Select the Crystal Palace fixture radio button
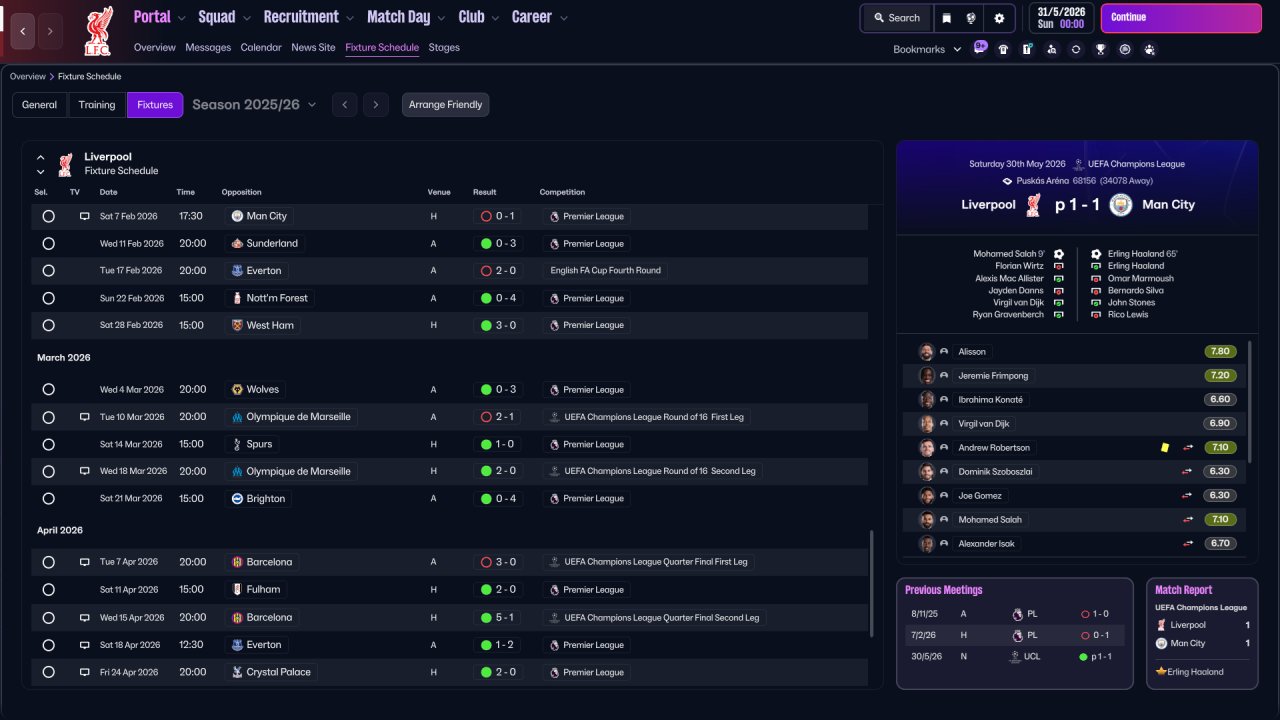The image size is (1280, 720). (48, 672)
